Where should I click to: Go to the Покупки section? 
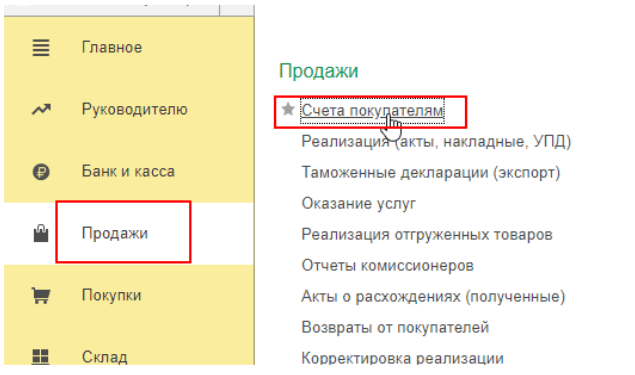(111, 295)
